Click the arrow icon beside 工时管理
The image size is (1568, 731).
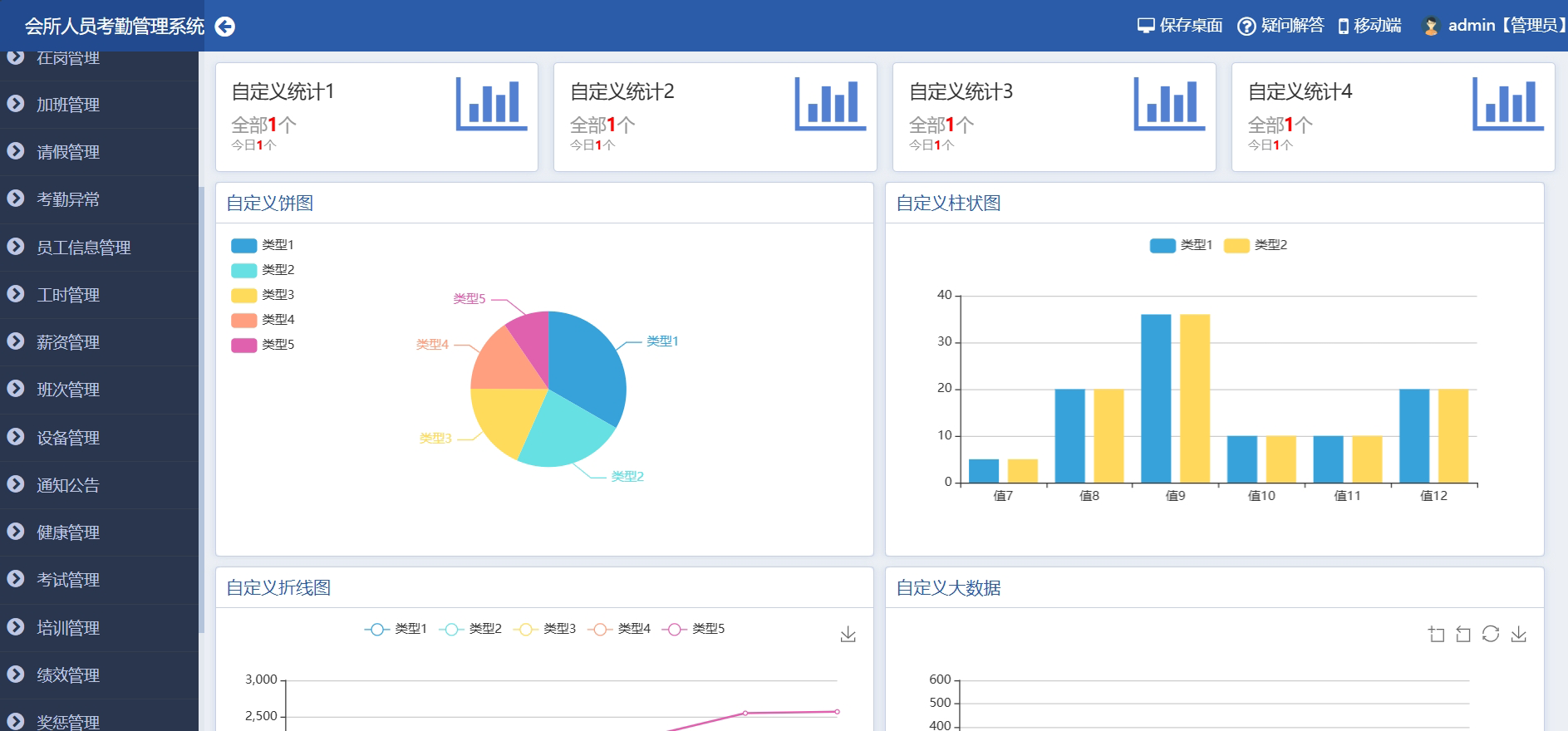tap(15, 294)
